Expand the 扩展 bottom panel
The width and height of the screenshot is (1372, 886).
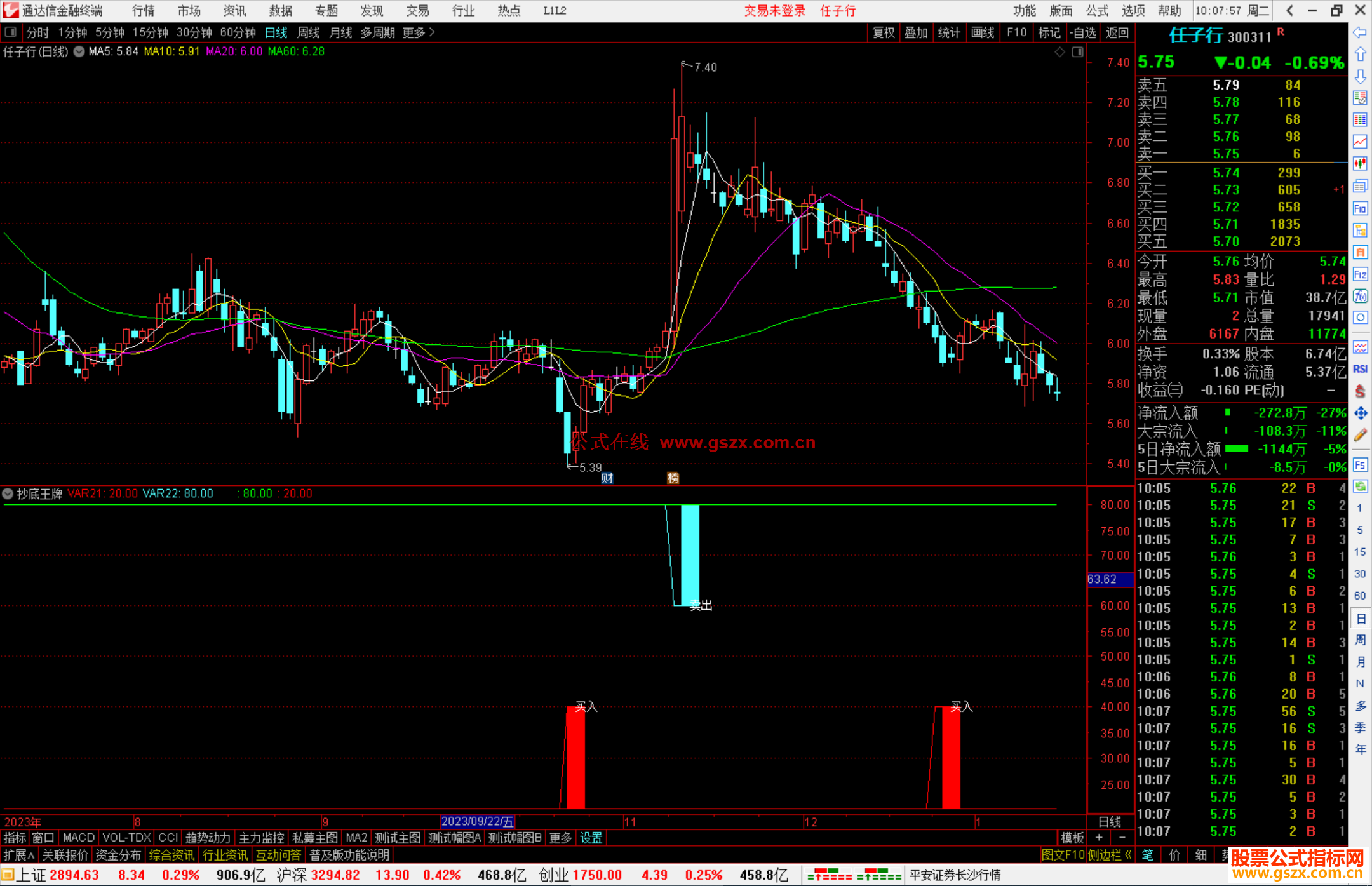[x=19, y=855]
